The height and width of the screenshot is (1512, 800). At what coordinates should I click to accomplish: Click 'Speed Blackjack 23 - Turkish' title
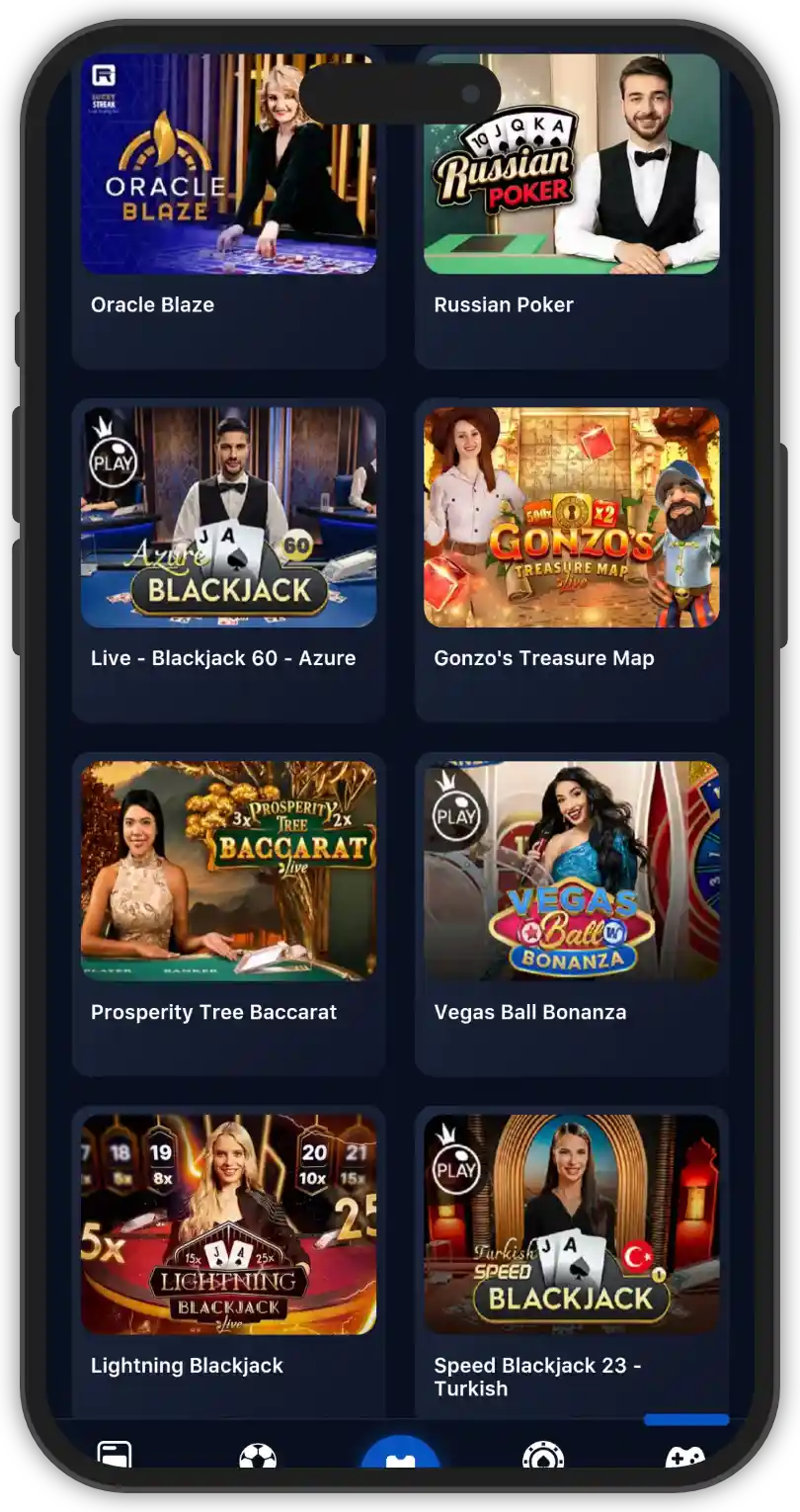point(538,1377)
